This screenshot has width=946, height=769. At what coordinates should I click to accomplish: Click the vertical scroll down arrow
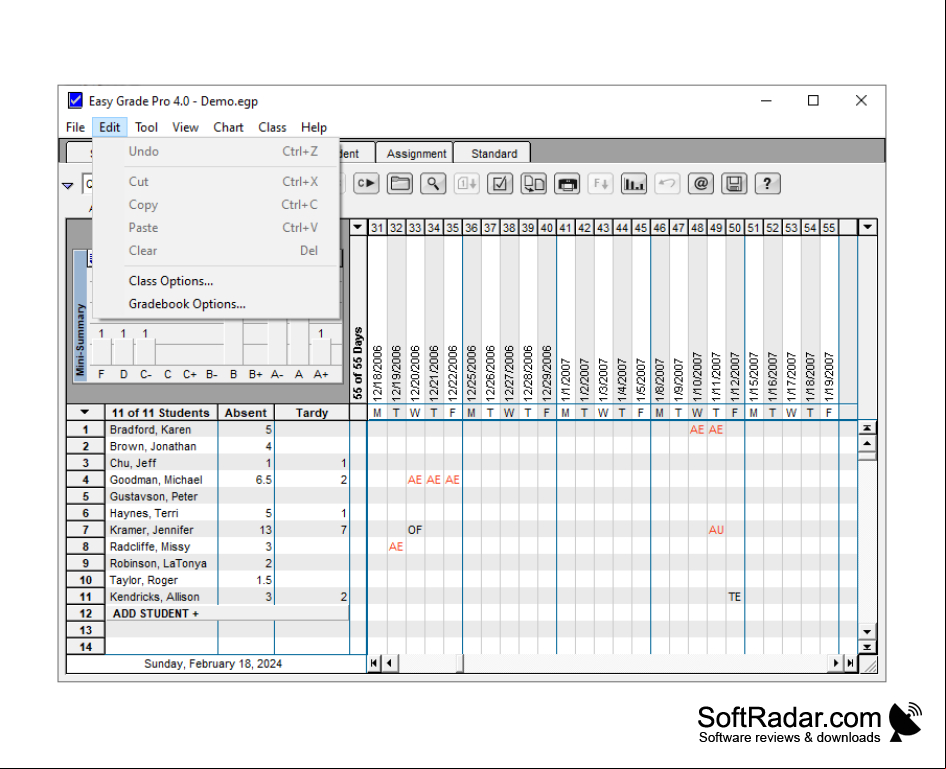tap(867, 632)
